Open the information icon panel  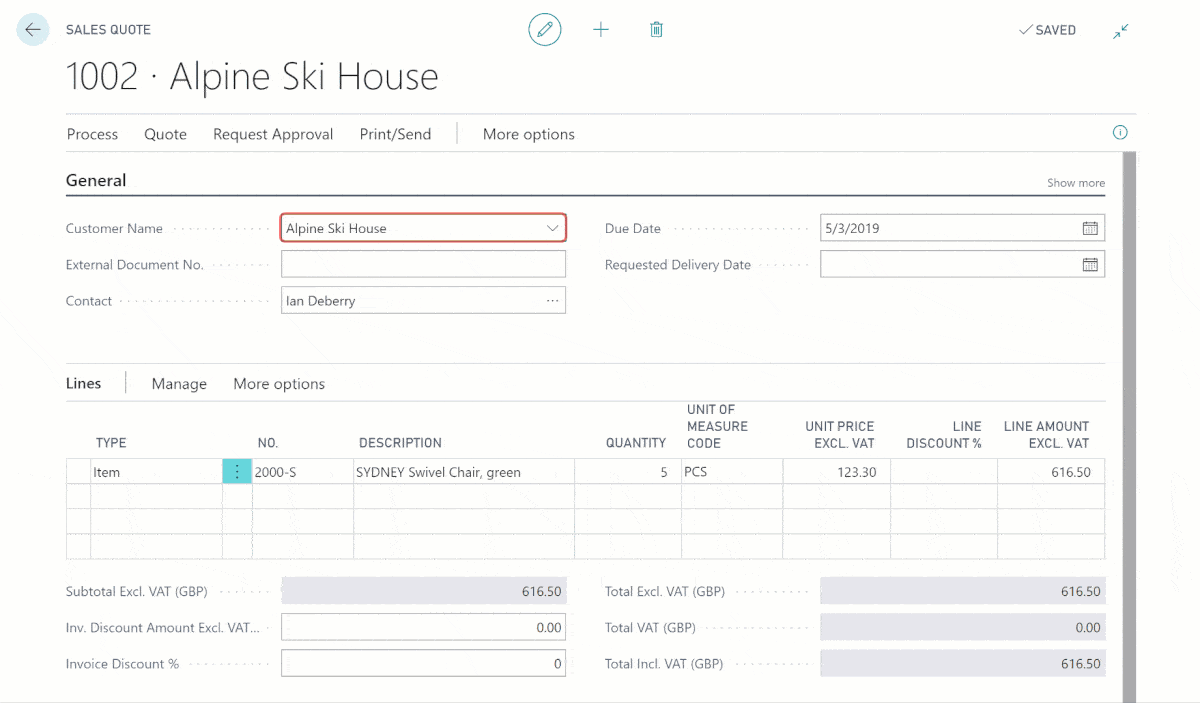1120,132
